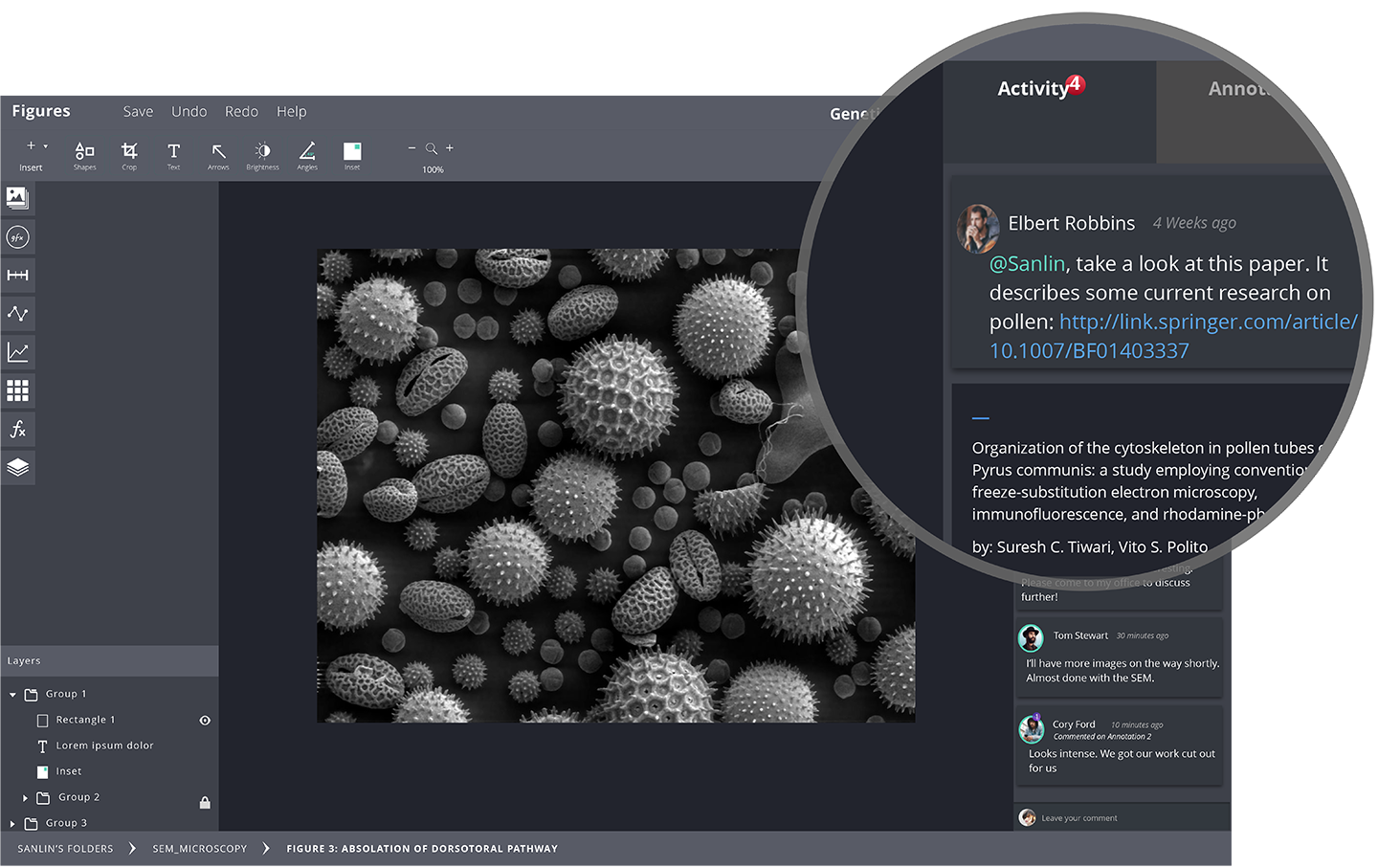Viewport: 1378px width, 868px height.
Task: Click the magnifier zoom icon
Action: [432, 148]
